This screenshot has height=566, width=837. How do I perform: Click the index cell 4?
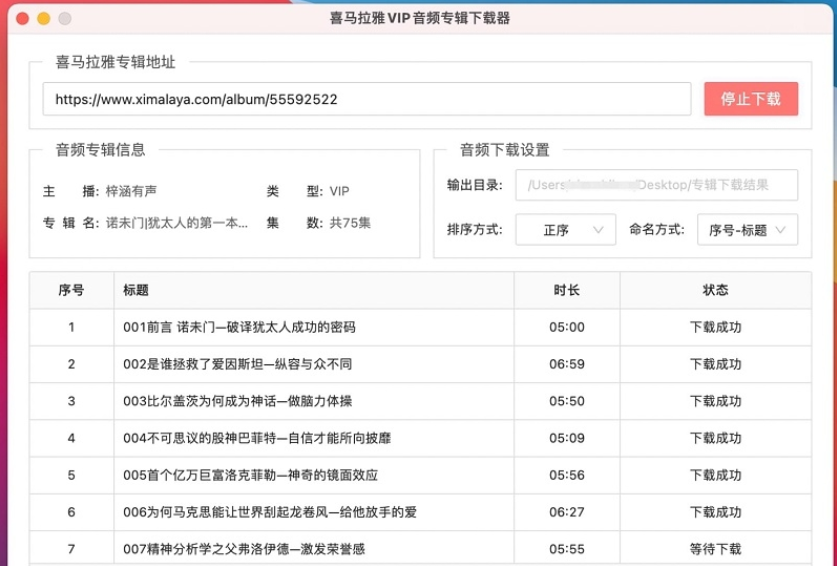(72, 438)
